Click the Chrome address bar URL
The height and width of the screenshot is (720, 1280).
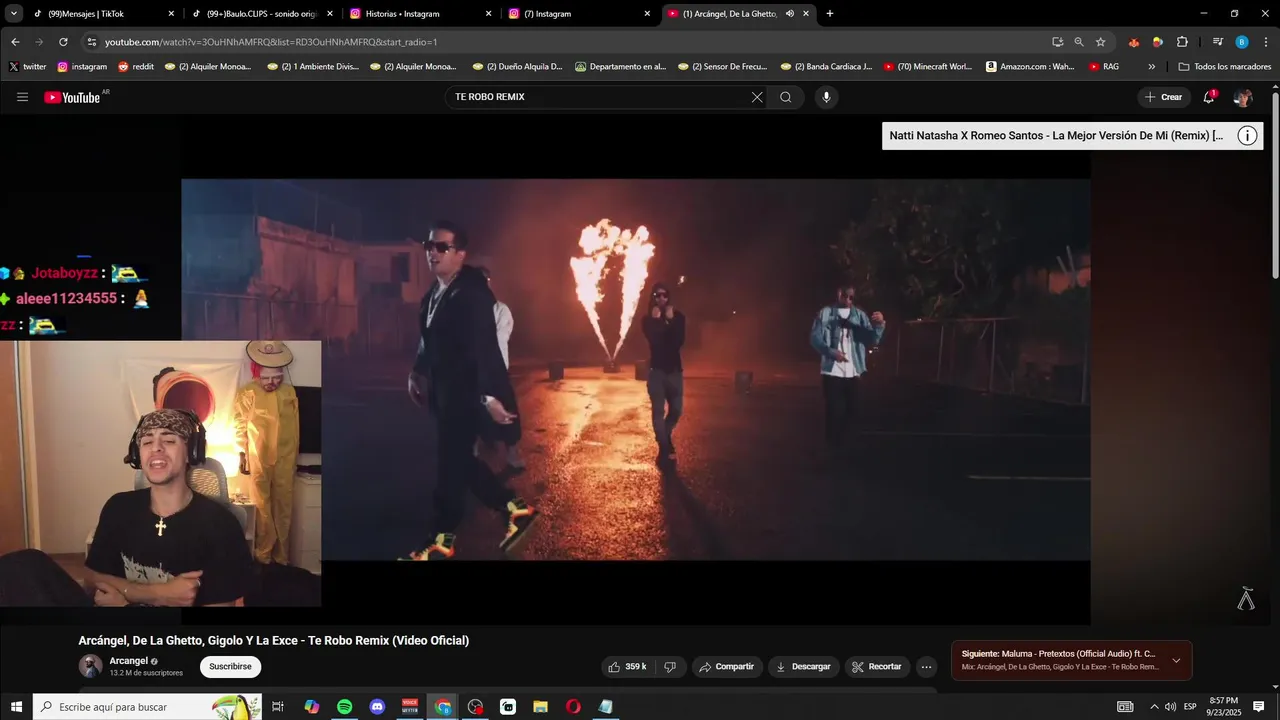tap(271, 42)
